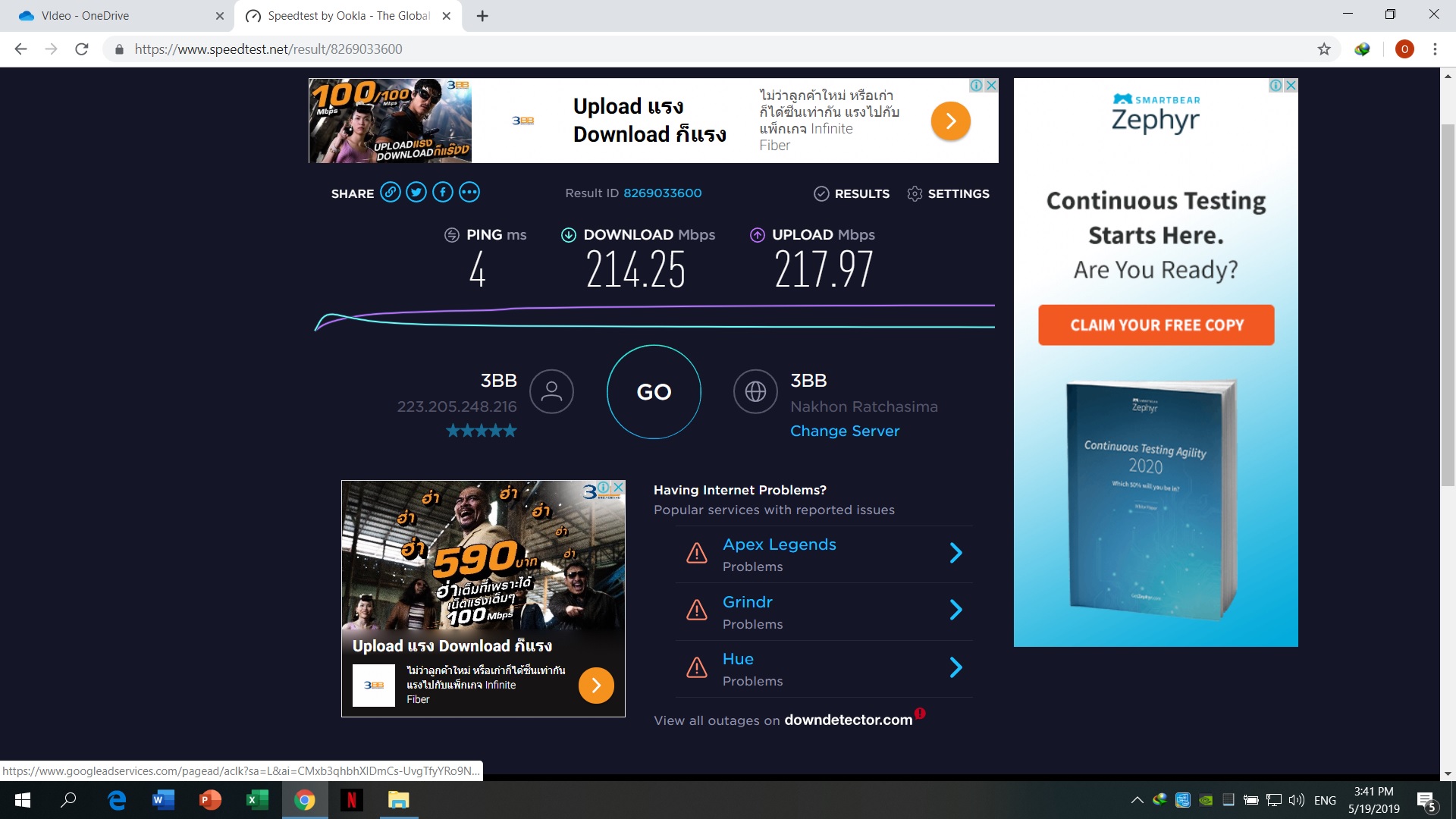Close the Zephyr sidebar ad
This screenshot has height=819, width=1456.
pos(1291,86)
